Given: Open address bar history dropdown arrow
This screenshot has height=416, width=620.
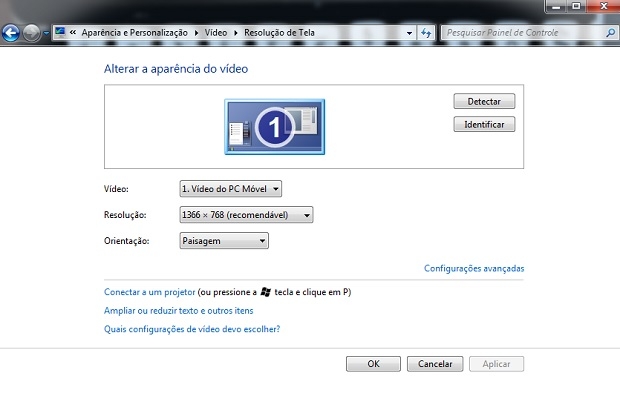Looking at the screenshot, I should click(x=410, y=33).
